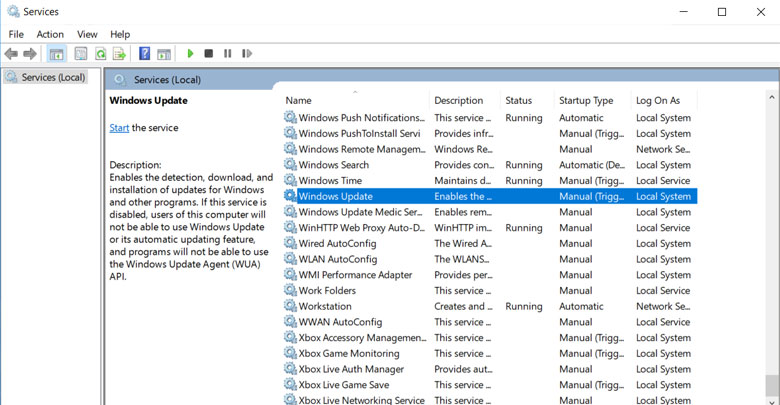Click the Back arrow in the toolbar
This screenshot has width=780, height=405.
point(11,54)
